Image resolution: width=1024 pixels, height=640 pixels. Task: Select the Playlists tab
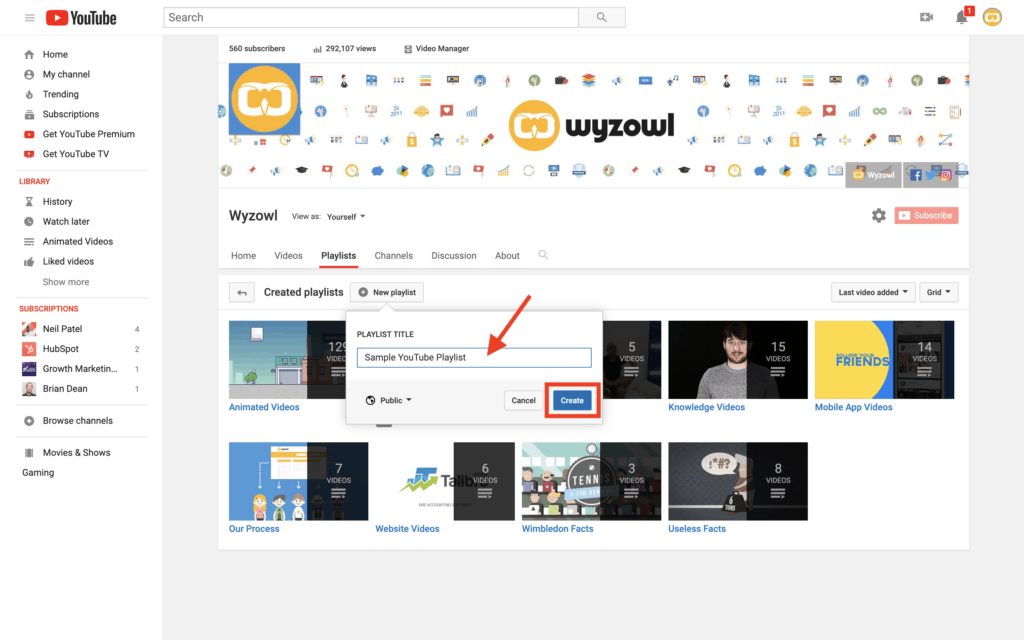tap(338, 255)
